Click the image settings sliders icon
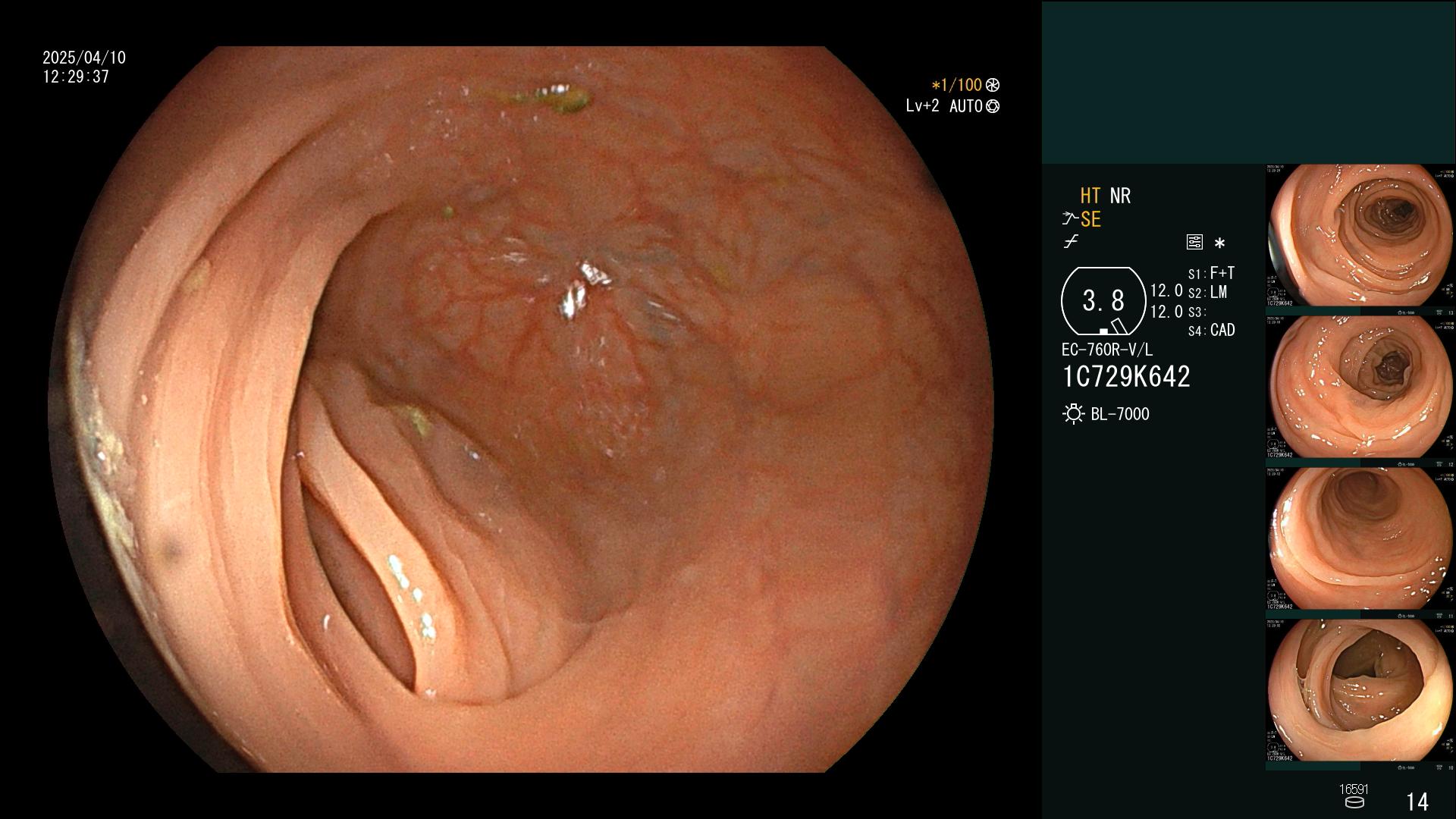This screenshot has height=819, width=1456. (1194, 243)
